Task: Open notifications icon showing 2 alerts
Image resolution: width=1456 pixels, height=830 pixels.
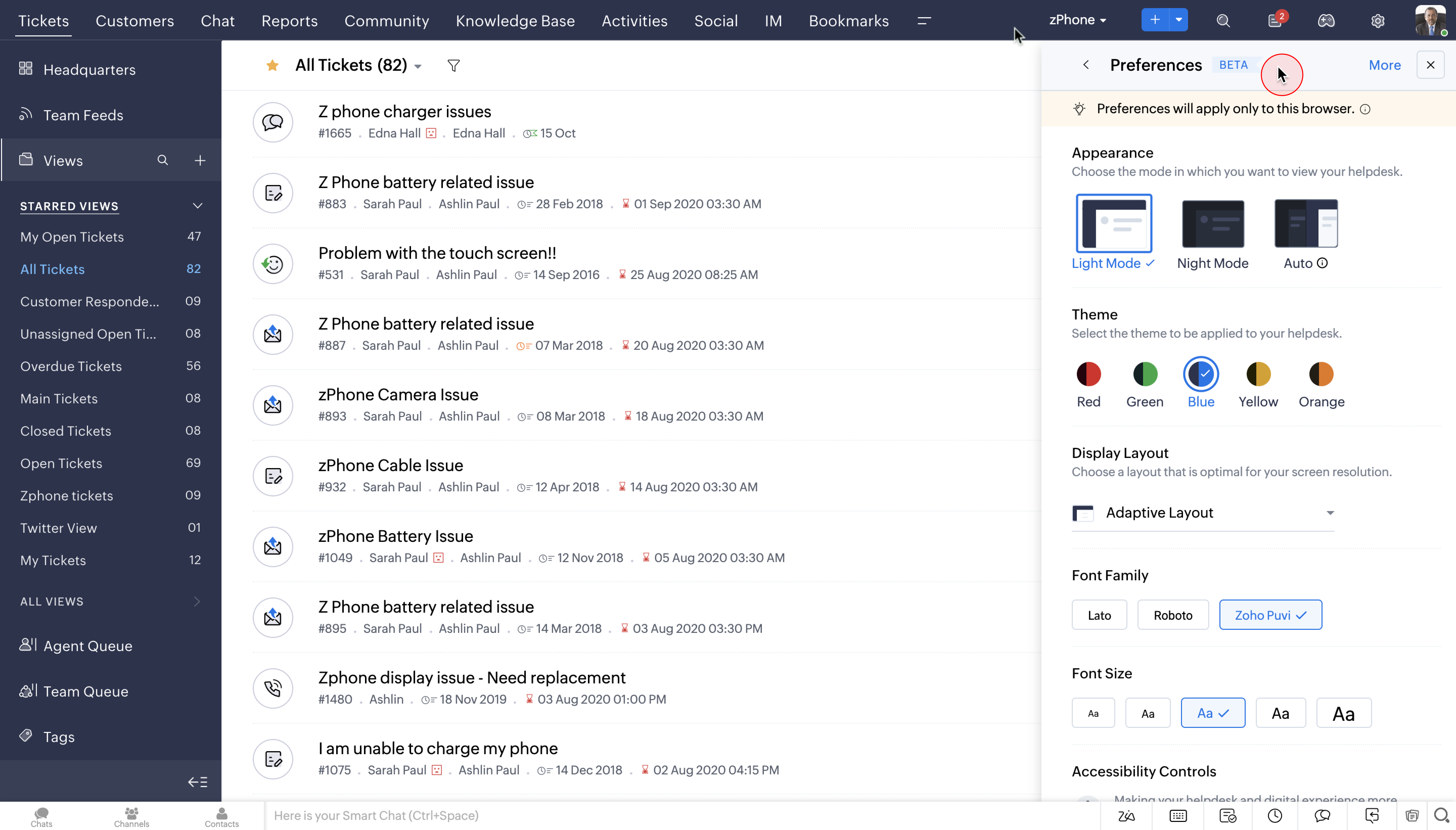Action: (1275, 20)
